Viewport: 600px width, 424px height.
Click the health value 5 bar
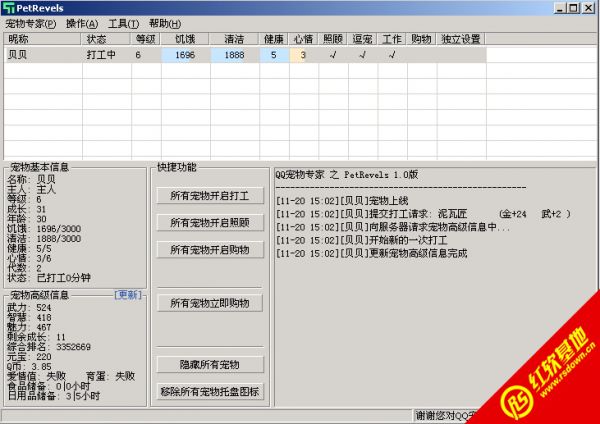coord(274,55)
